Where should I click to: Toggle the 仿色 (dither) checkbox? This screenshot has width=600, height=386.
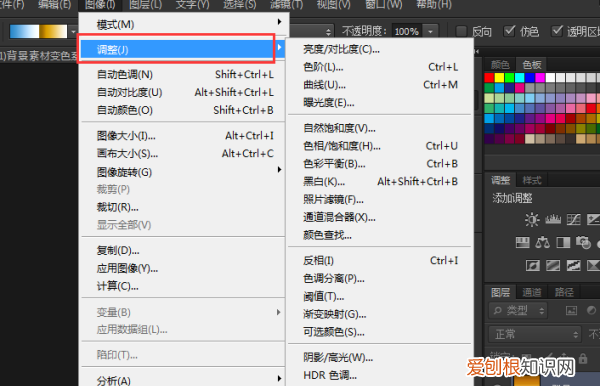pos(509,31)
